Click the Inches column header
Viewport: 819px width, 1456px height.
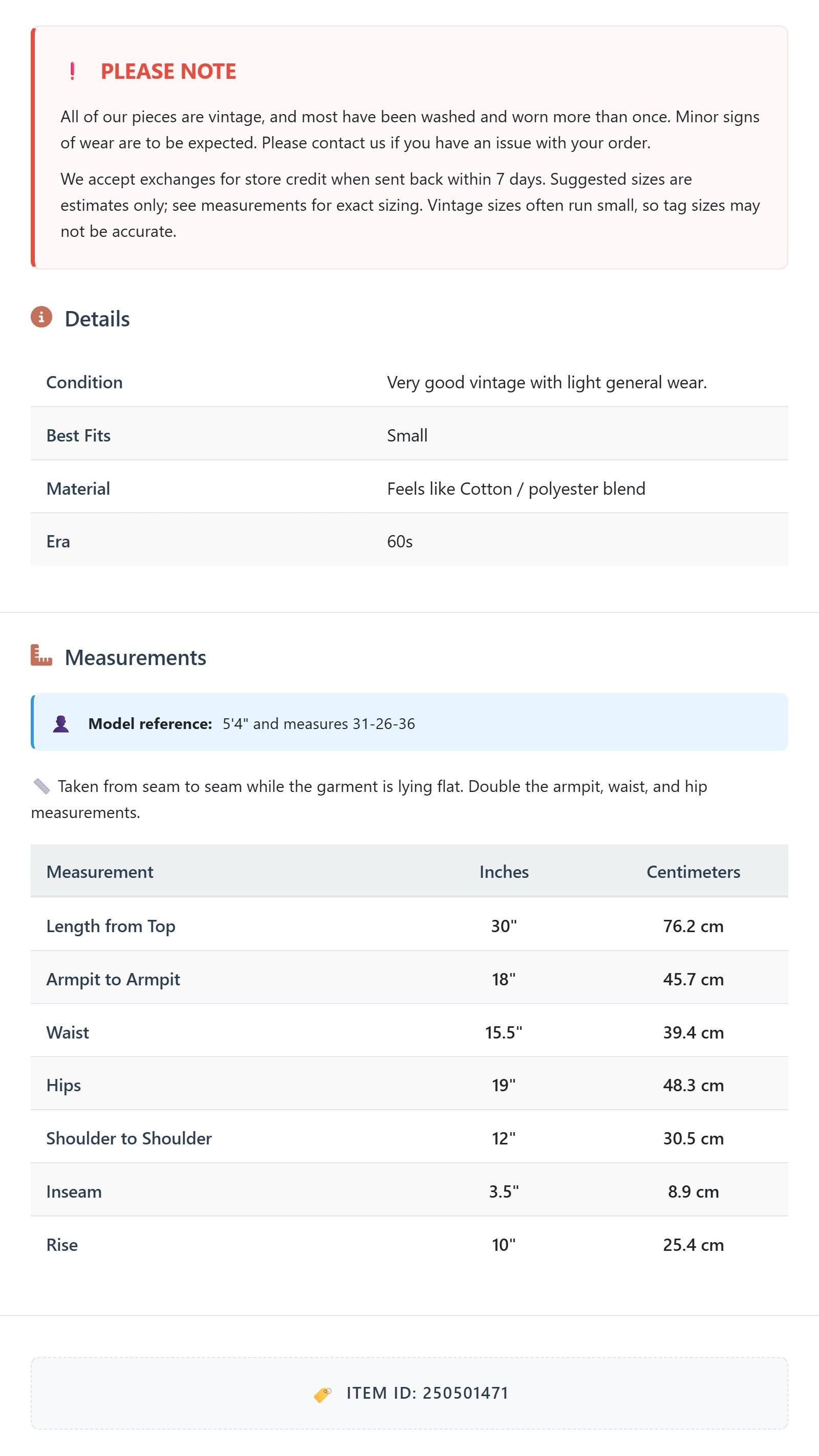(x=504, y=872)
